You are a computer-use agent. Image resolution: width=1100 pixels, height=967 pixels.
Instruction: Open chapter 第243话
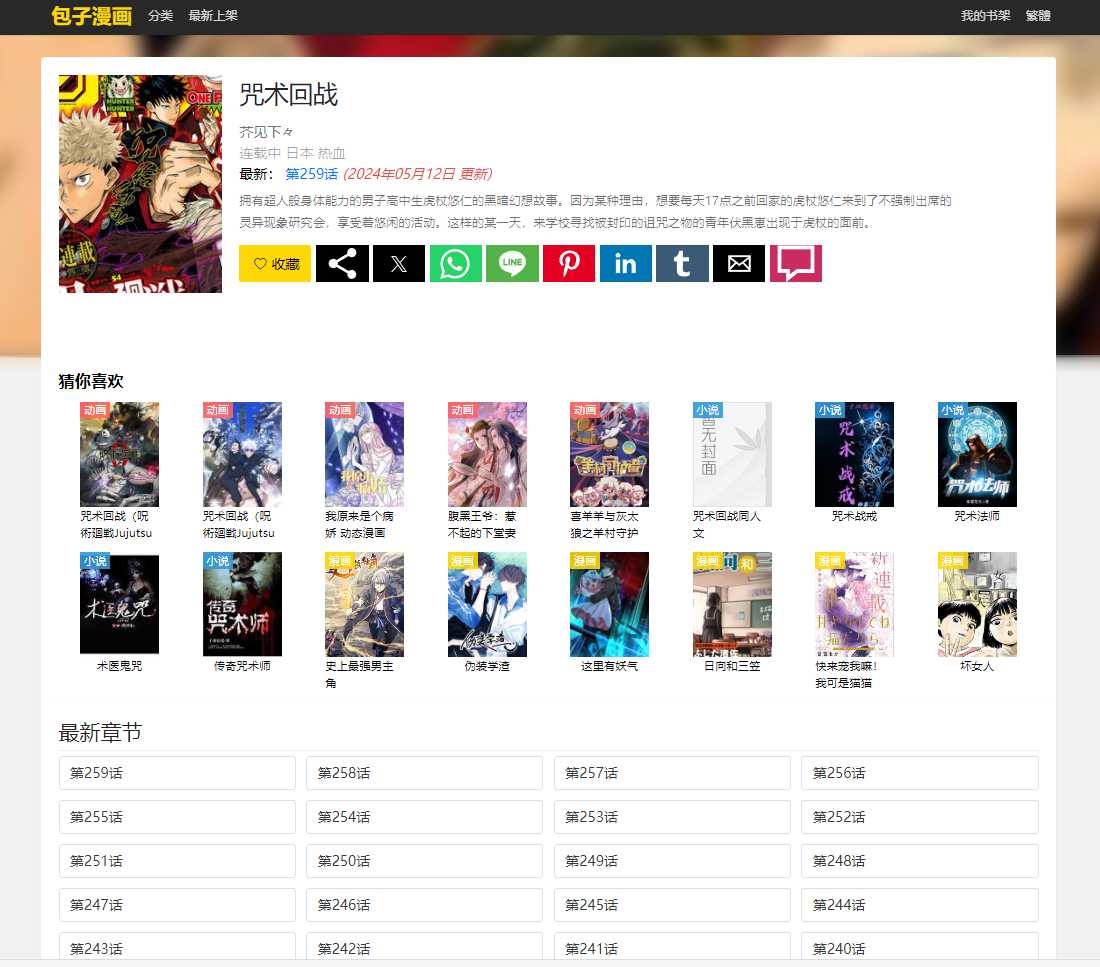[177, 947]
